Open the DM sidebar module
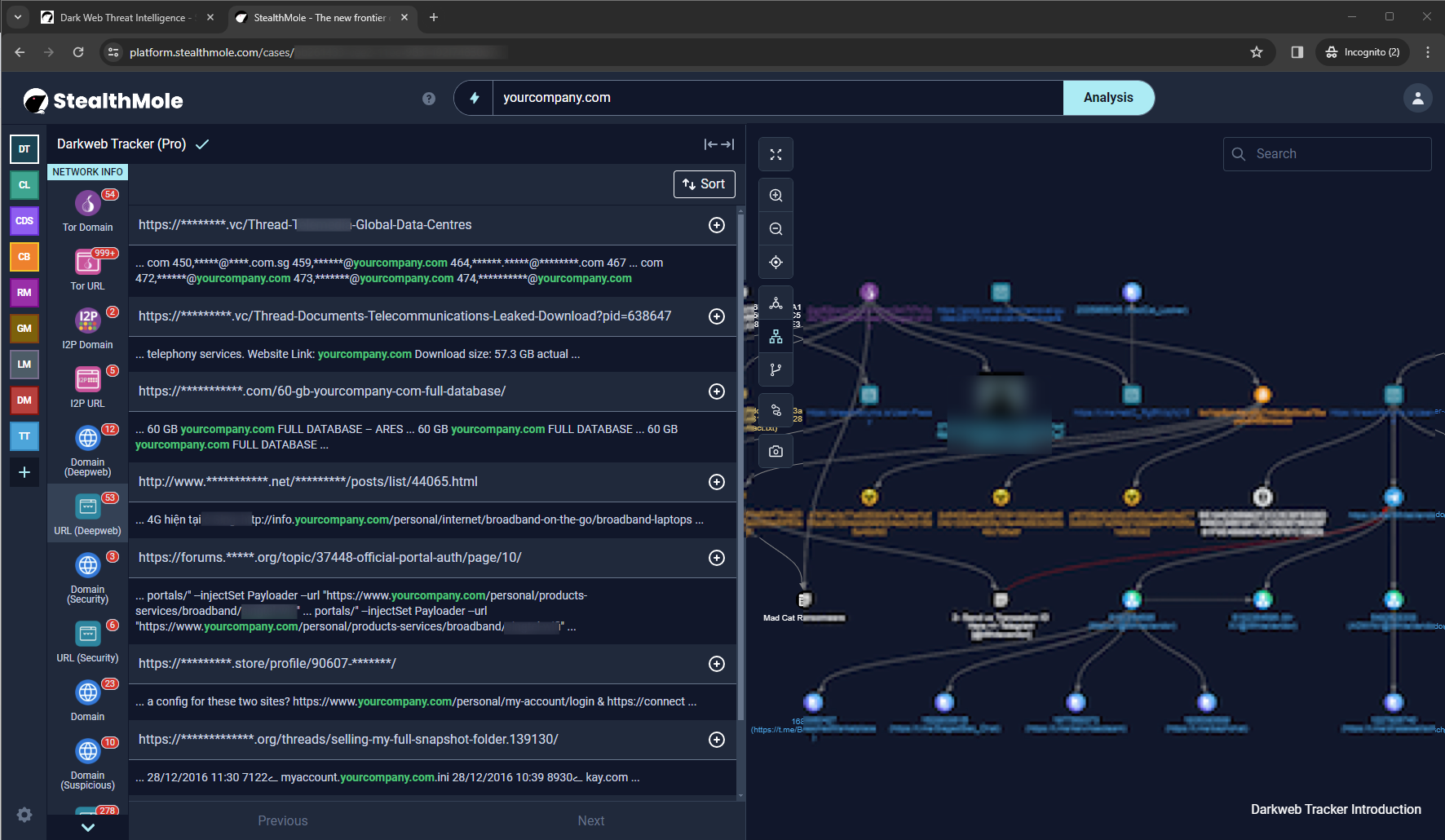 [24, 400]
